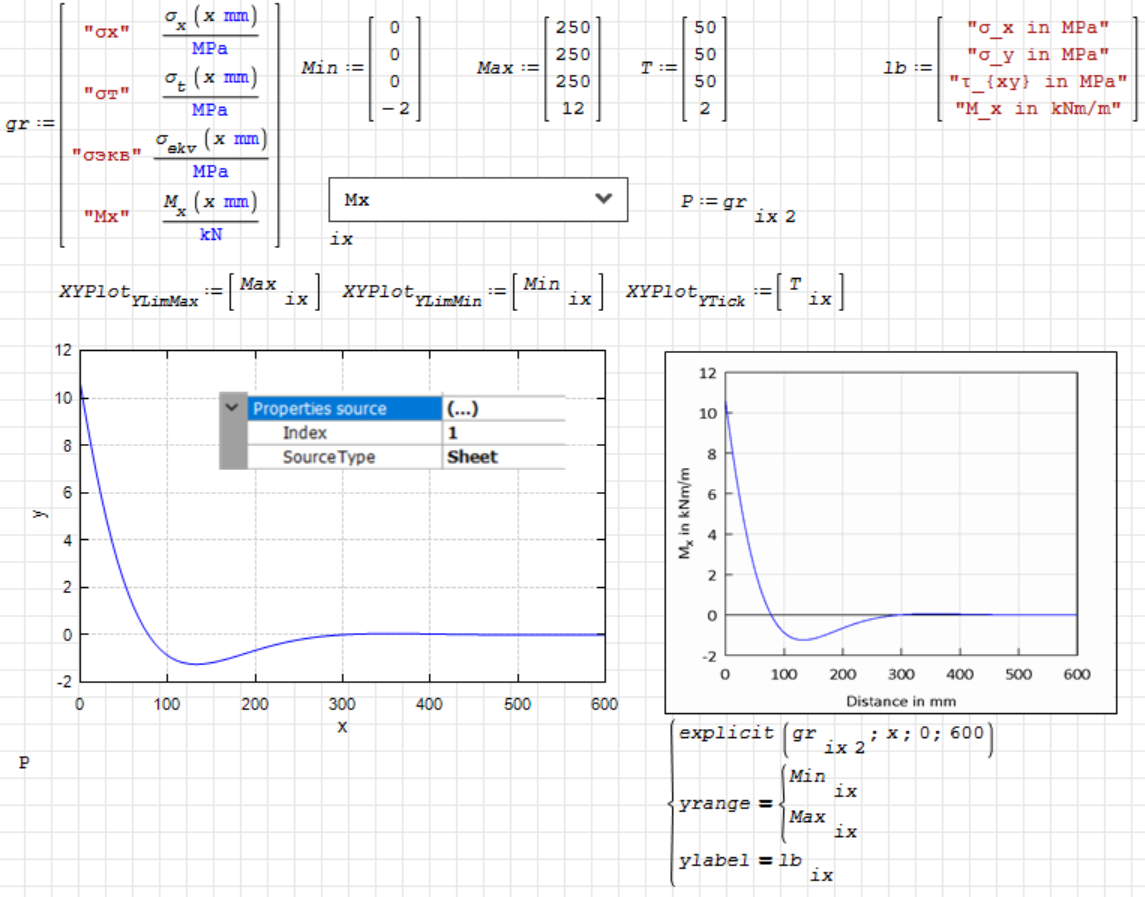Click value 12 in the Max matrix
This screenshot has height=897, width=1145.
coord(572,108)
